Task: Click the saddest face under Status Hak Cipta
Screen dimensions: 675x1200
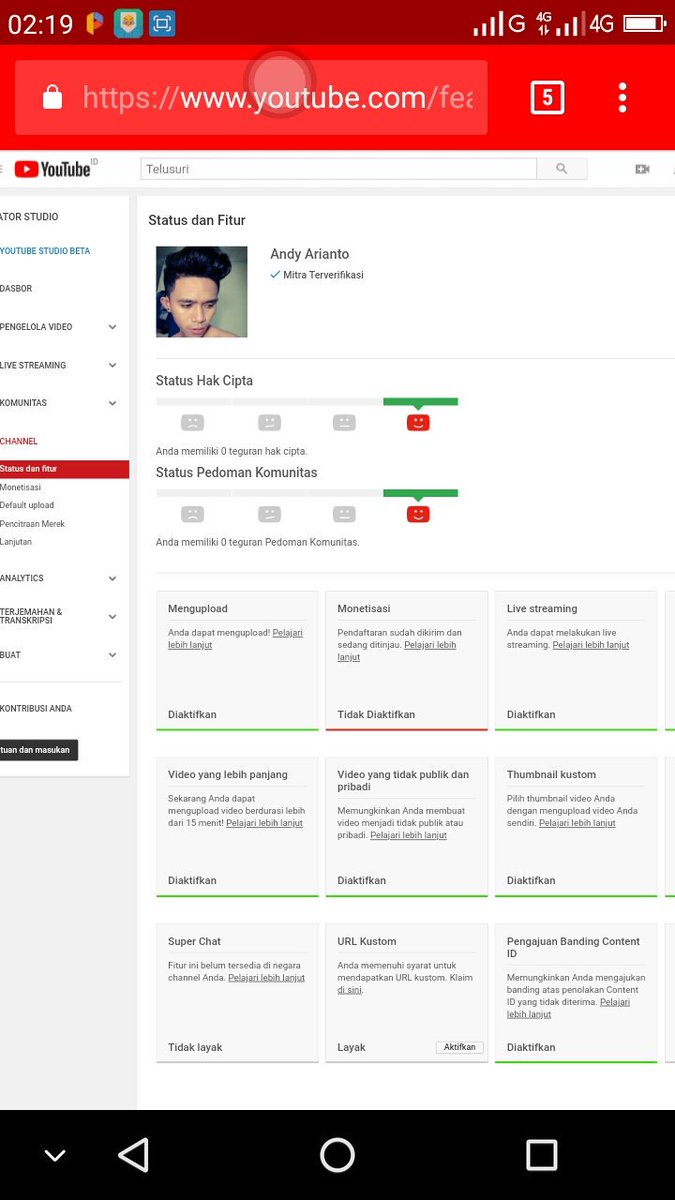Action: point(192,423)
